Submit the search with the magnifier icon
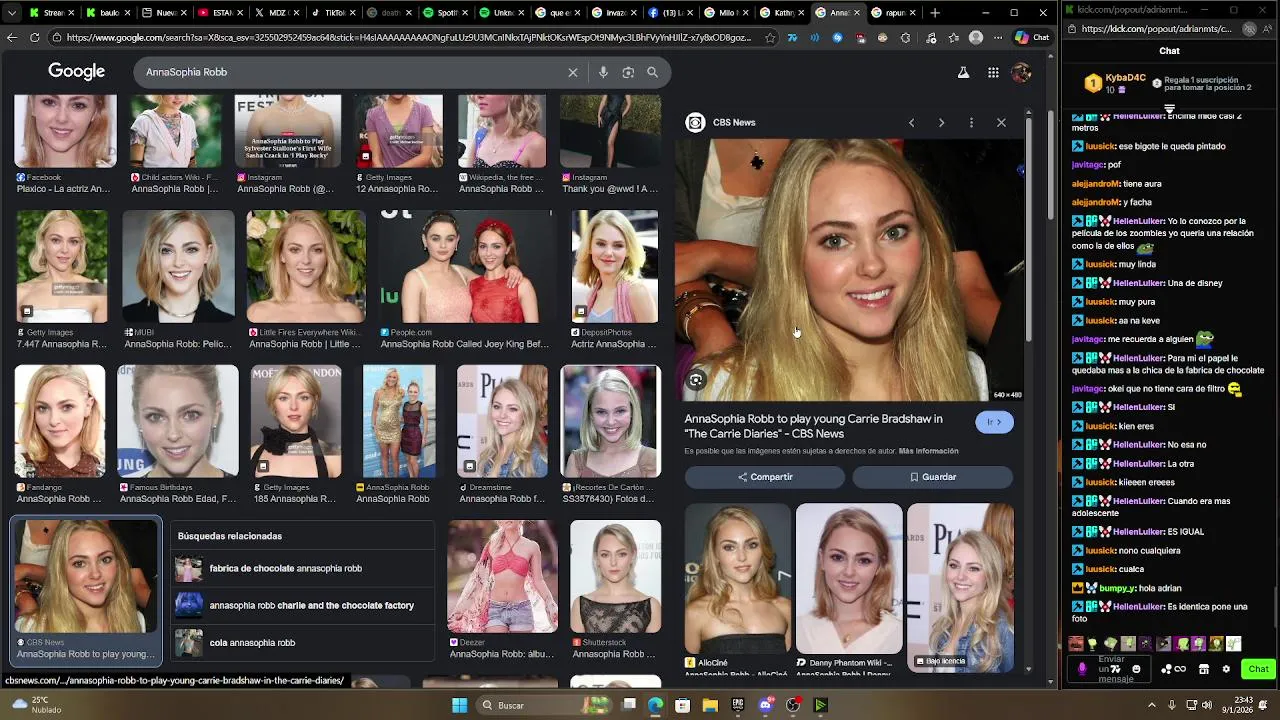The width and height of the screenshot is (1280, 720). 652,72
